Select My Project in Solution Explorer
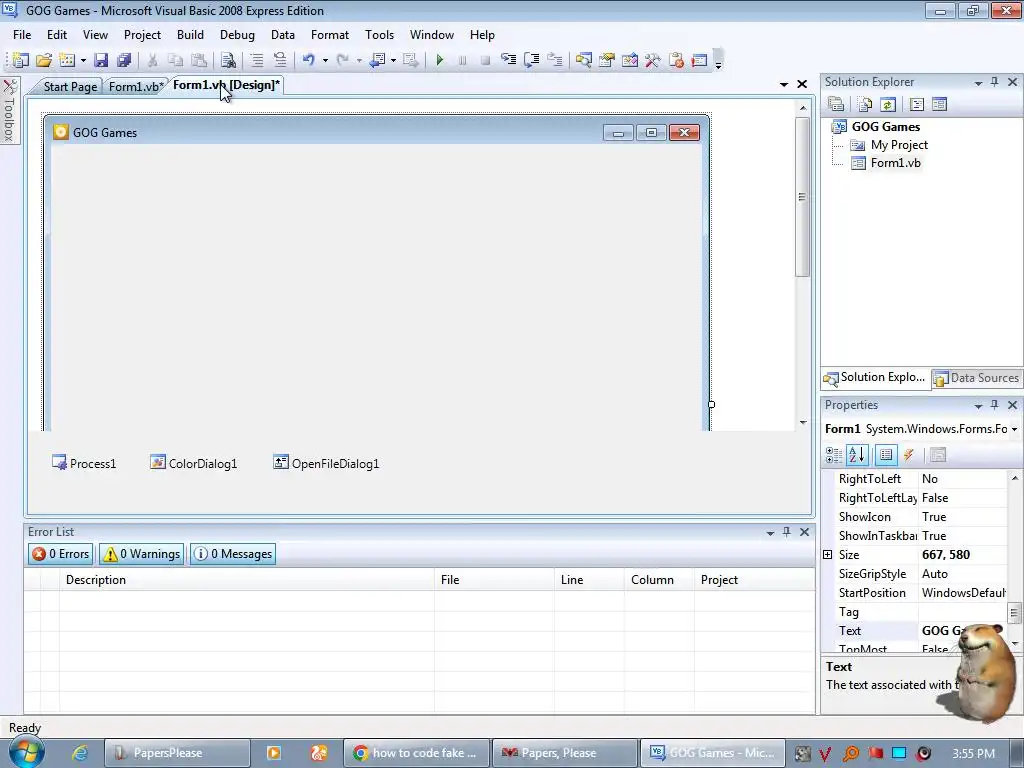This screenshot has width=1024, height=768. click(x=899, y=144)
